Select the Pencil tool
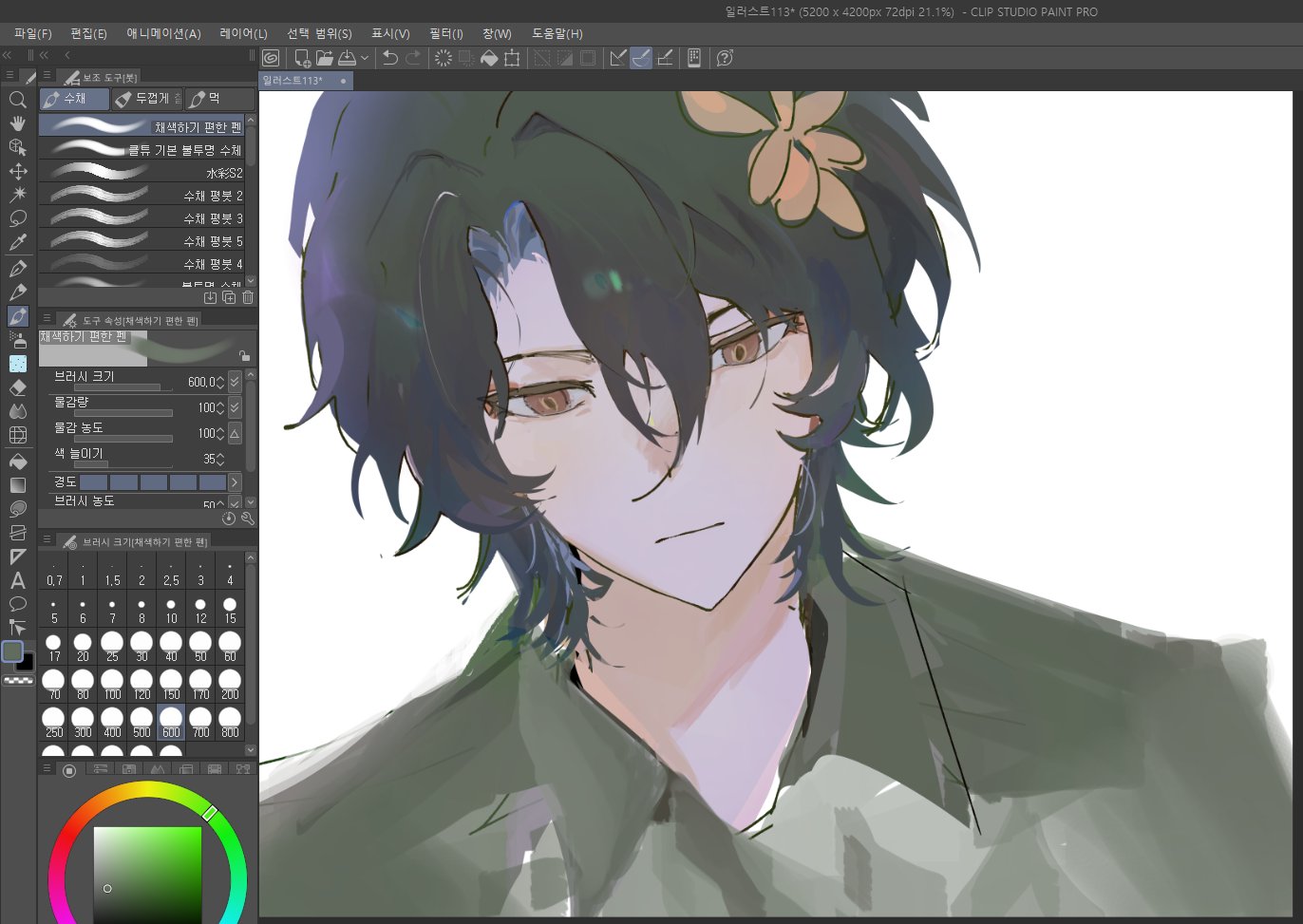 click(17, 292)
